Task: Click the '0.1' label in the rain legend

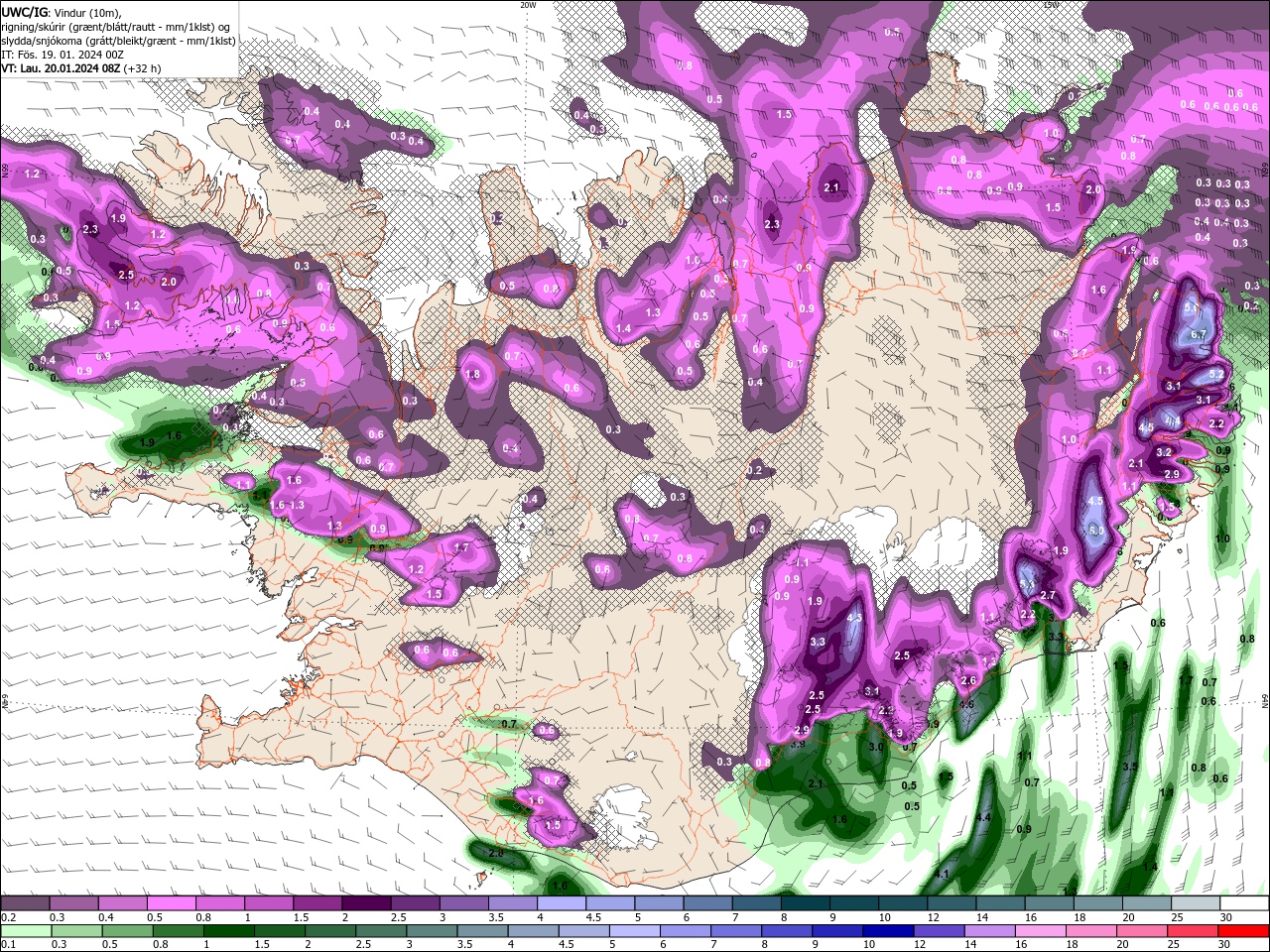Action: point(8,944)
